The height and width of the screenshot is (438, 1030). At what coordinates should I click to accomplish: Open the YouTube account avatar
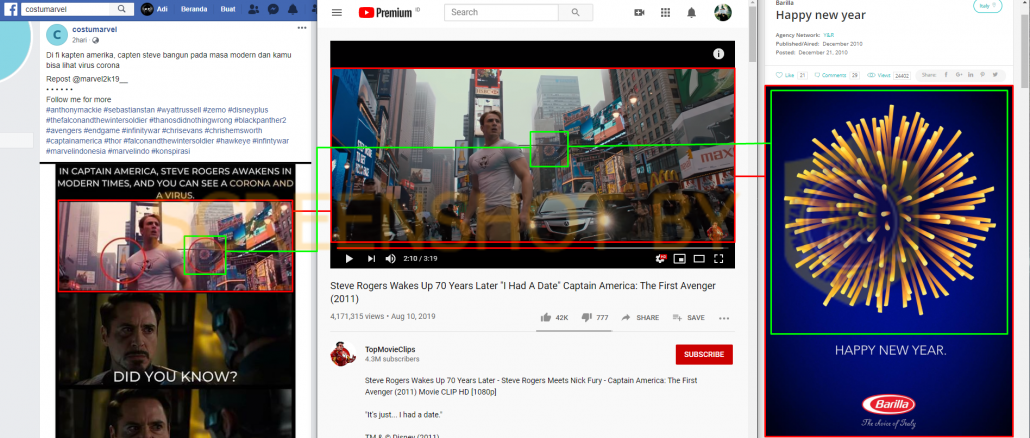click(723, 12)
